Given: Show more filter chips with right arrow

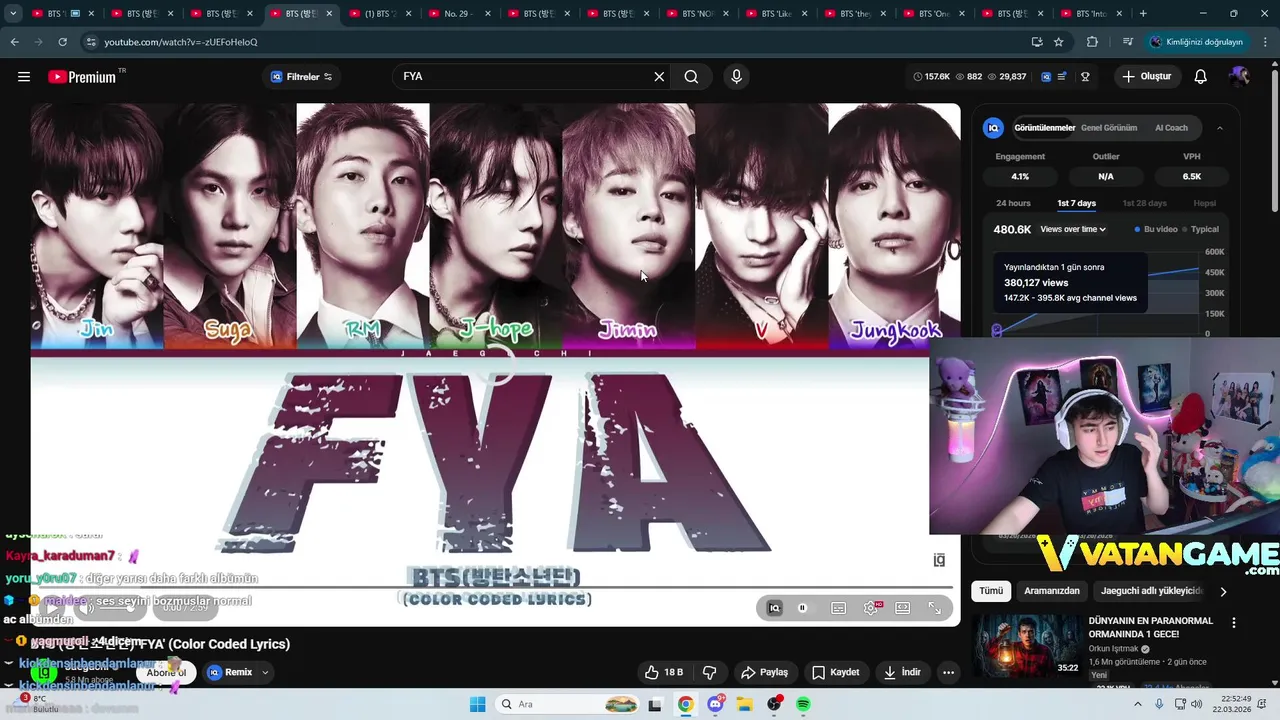Looking at the screenshot, I should [x=1222, y=591].
